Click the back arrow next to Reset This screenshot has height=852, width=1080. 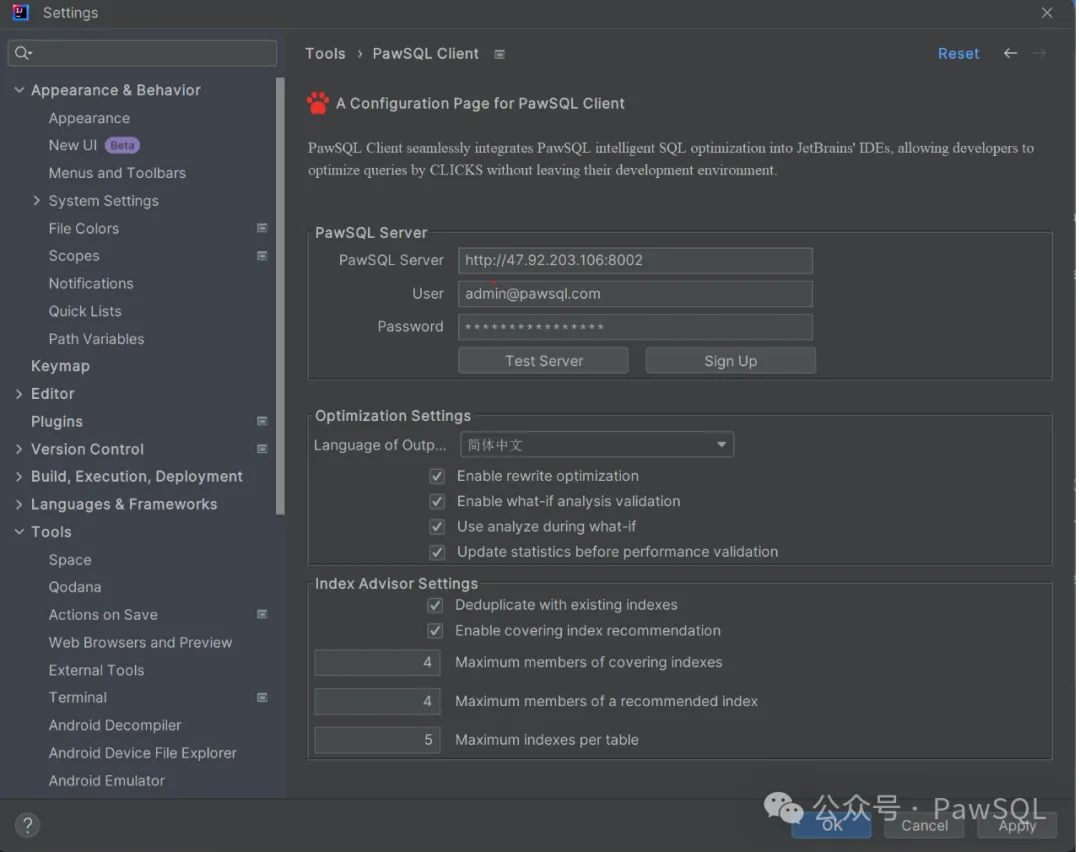1010,53
